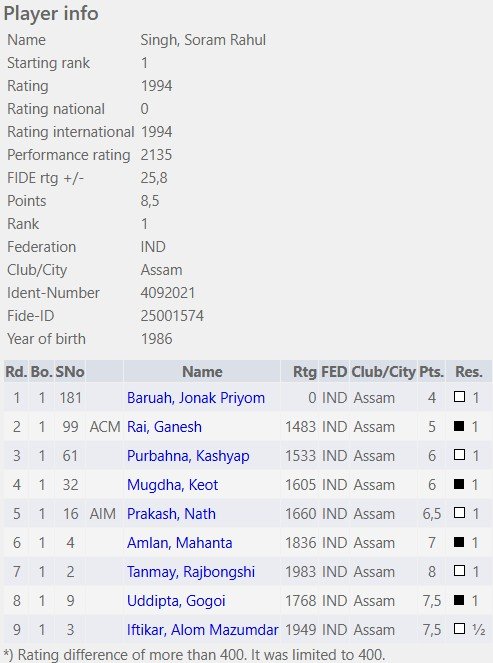Open Purbahna, Kashyap player link

coord(188,456)
